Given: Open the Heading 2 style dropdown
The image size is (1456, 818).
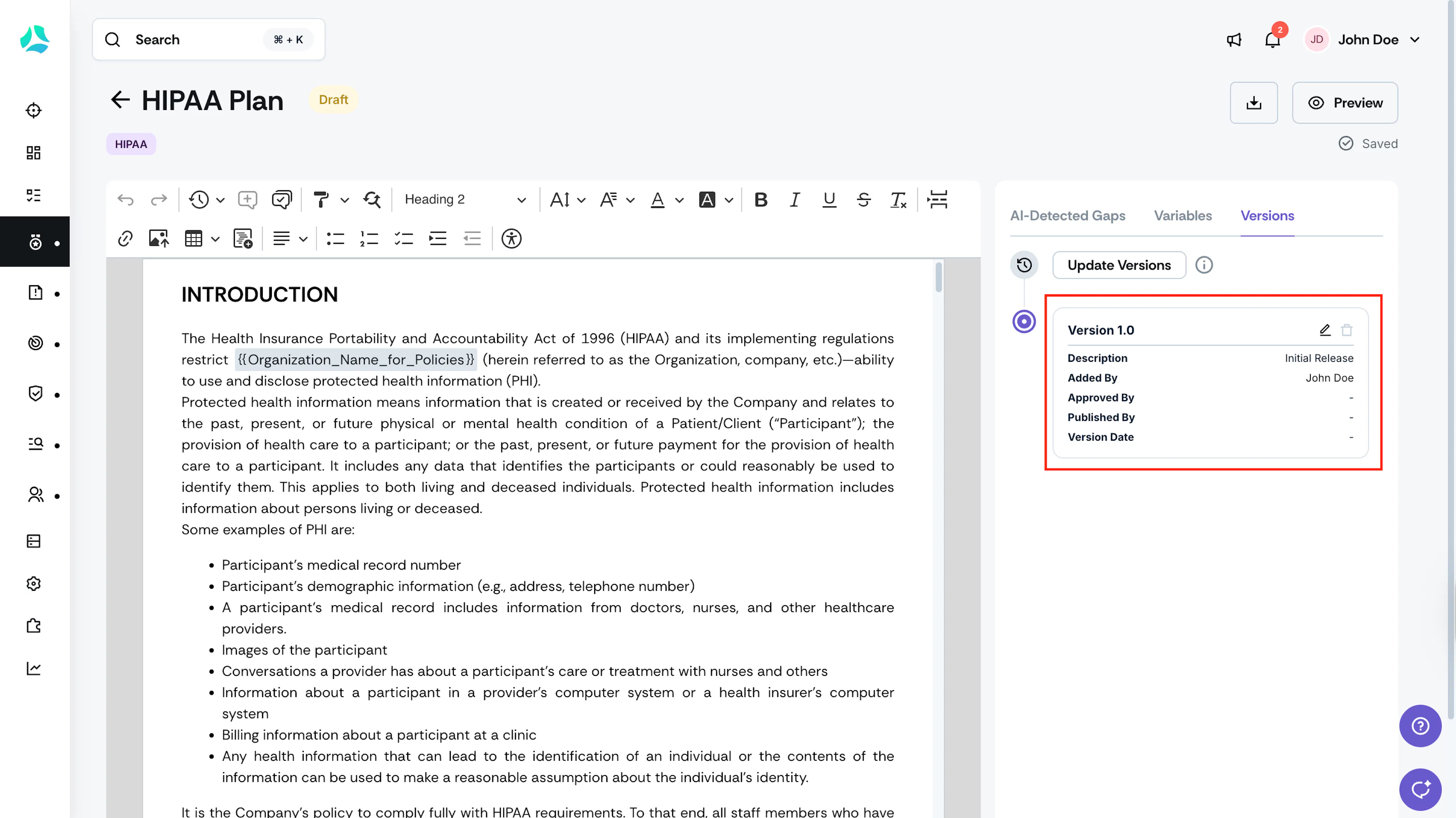Looking at the screenshot, I should (464, 199).
